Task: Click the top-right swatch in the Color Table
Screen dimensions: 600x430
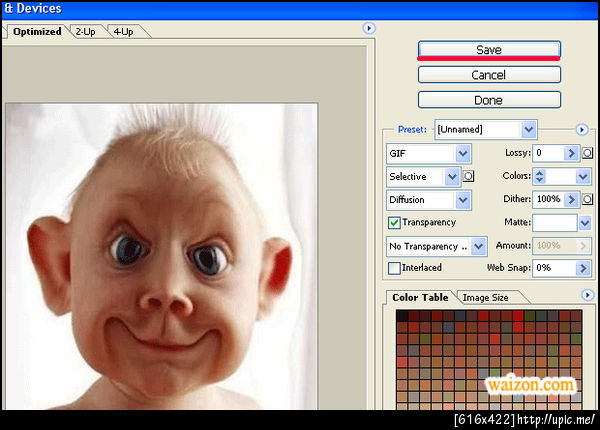Action: [576, 316]
